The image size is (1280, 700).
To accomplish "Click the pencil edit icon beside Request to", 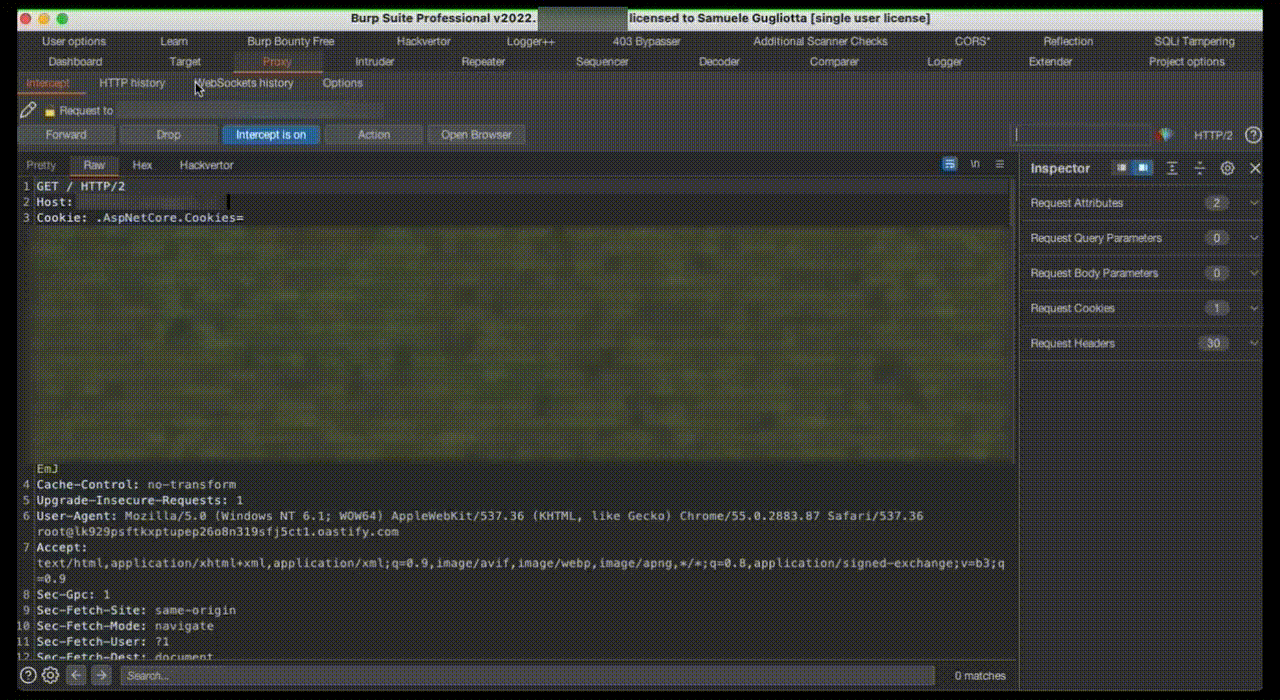I will pyautogui.click(x=28, y=111).
